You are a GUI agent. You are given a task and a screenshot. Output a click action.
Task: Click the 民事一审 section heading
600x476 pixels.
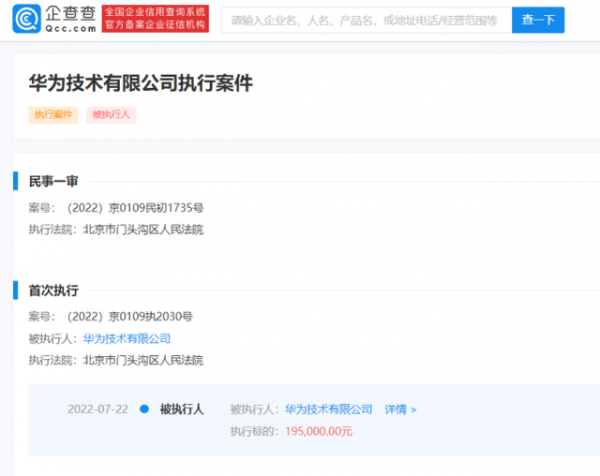53,181
